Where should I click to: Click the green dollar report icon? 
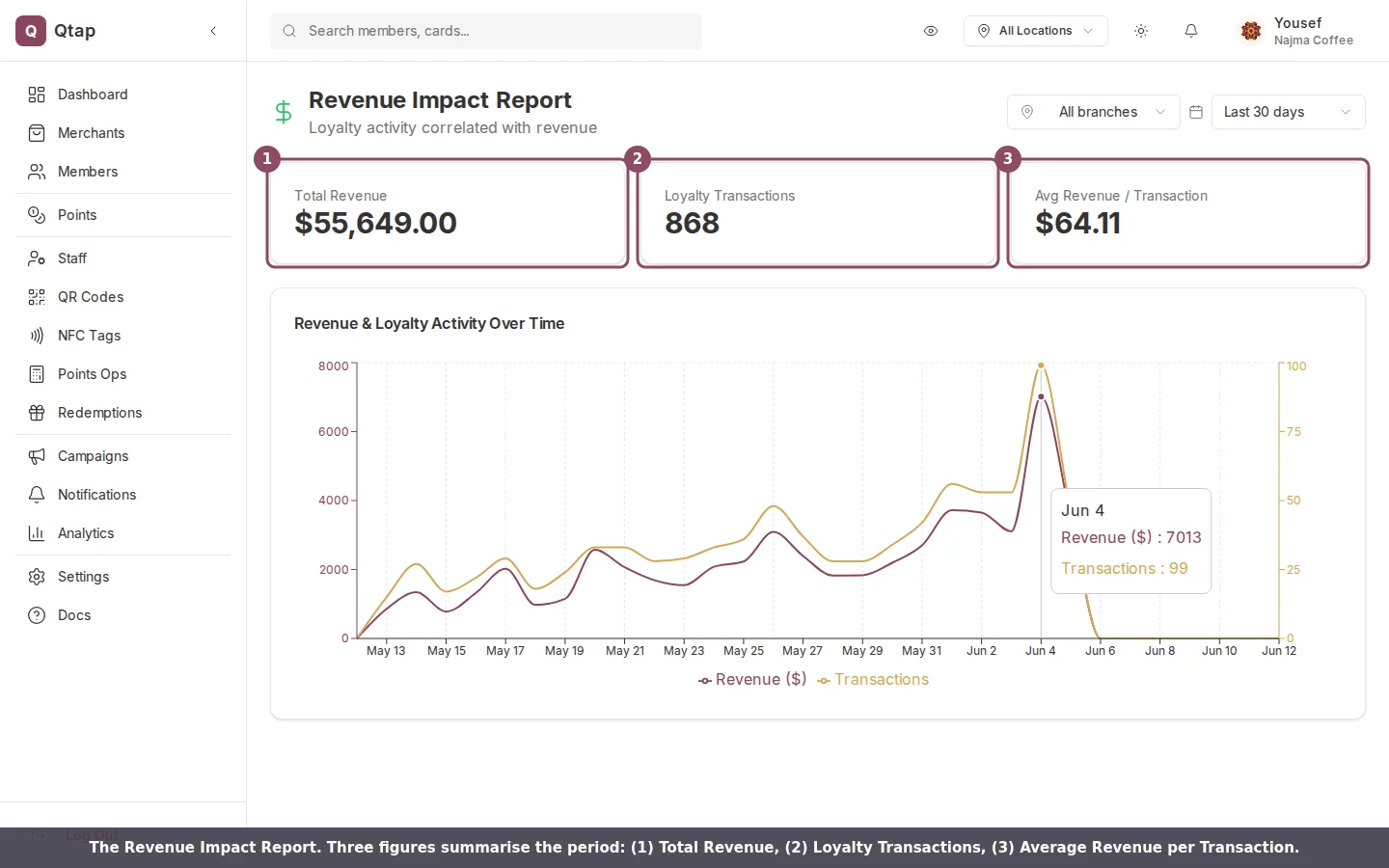pyautogui.click(x=284, y=112)
